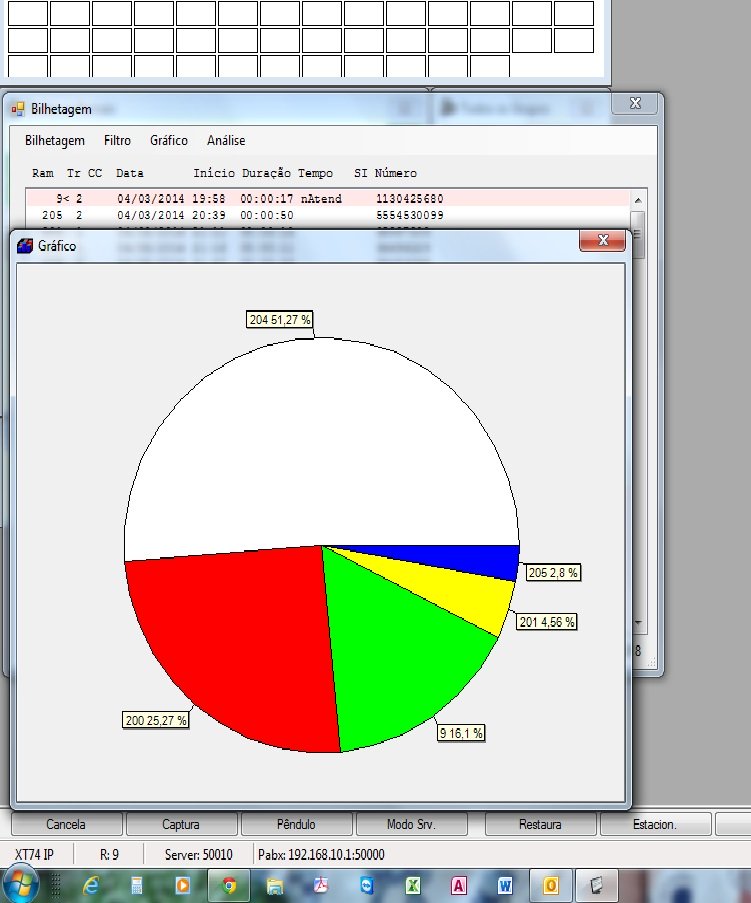This screenshot has height=903, width=751.
Task: Launch Google Chrome in the taskbar
Action: (229, 885)
